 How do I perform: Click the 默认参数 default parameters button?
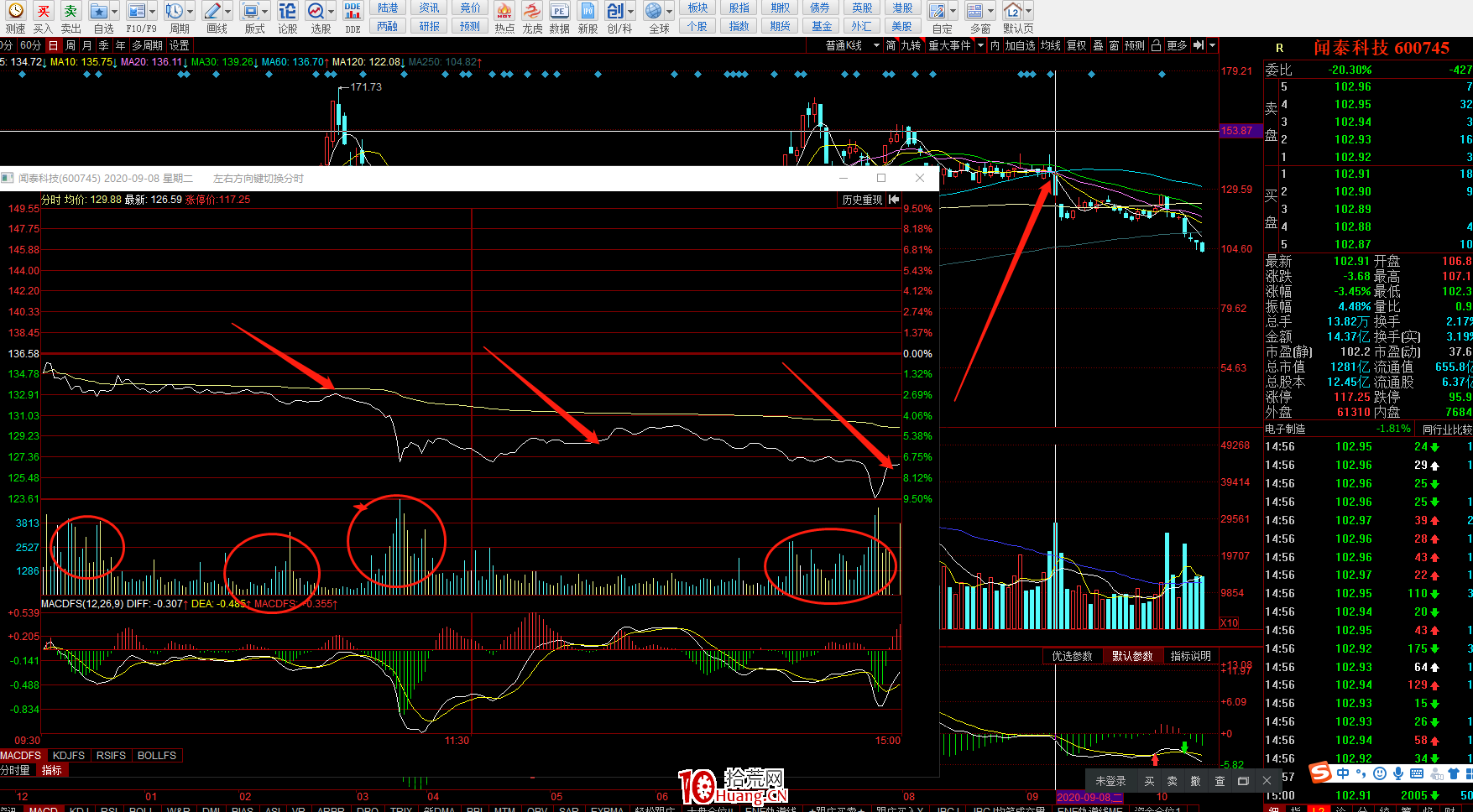click(1132, 656)
